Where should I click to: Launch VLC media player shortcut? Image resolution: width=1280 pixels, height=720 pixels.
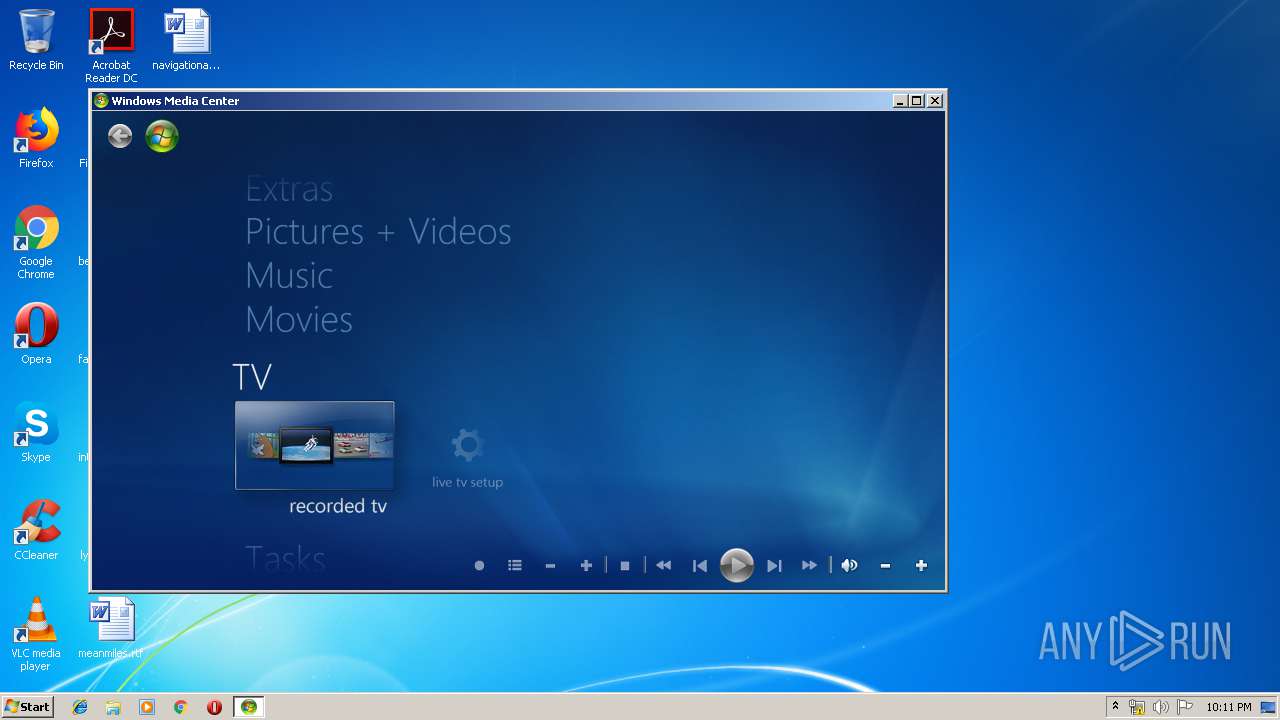click(x=36, y=634)
